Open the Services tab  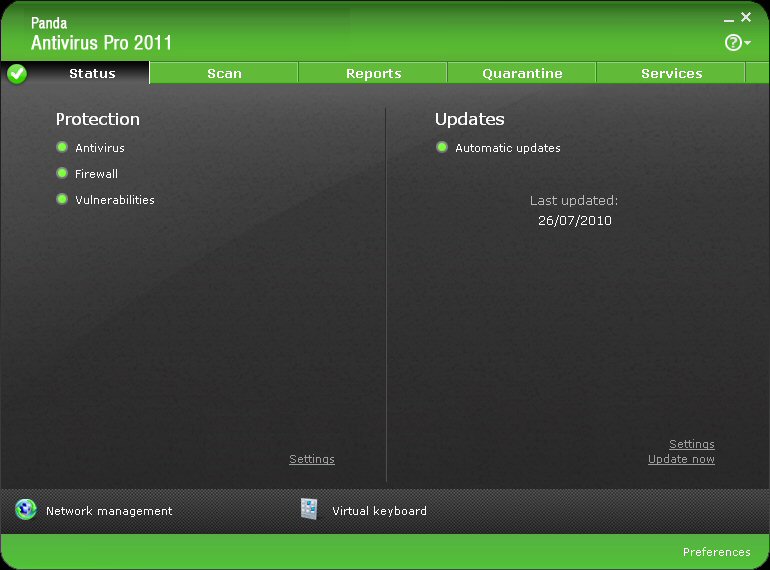pos(671,73)
